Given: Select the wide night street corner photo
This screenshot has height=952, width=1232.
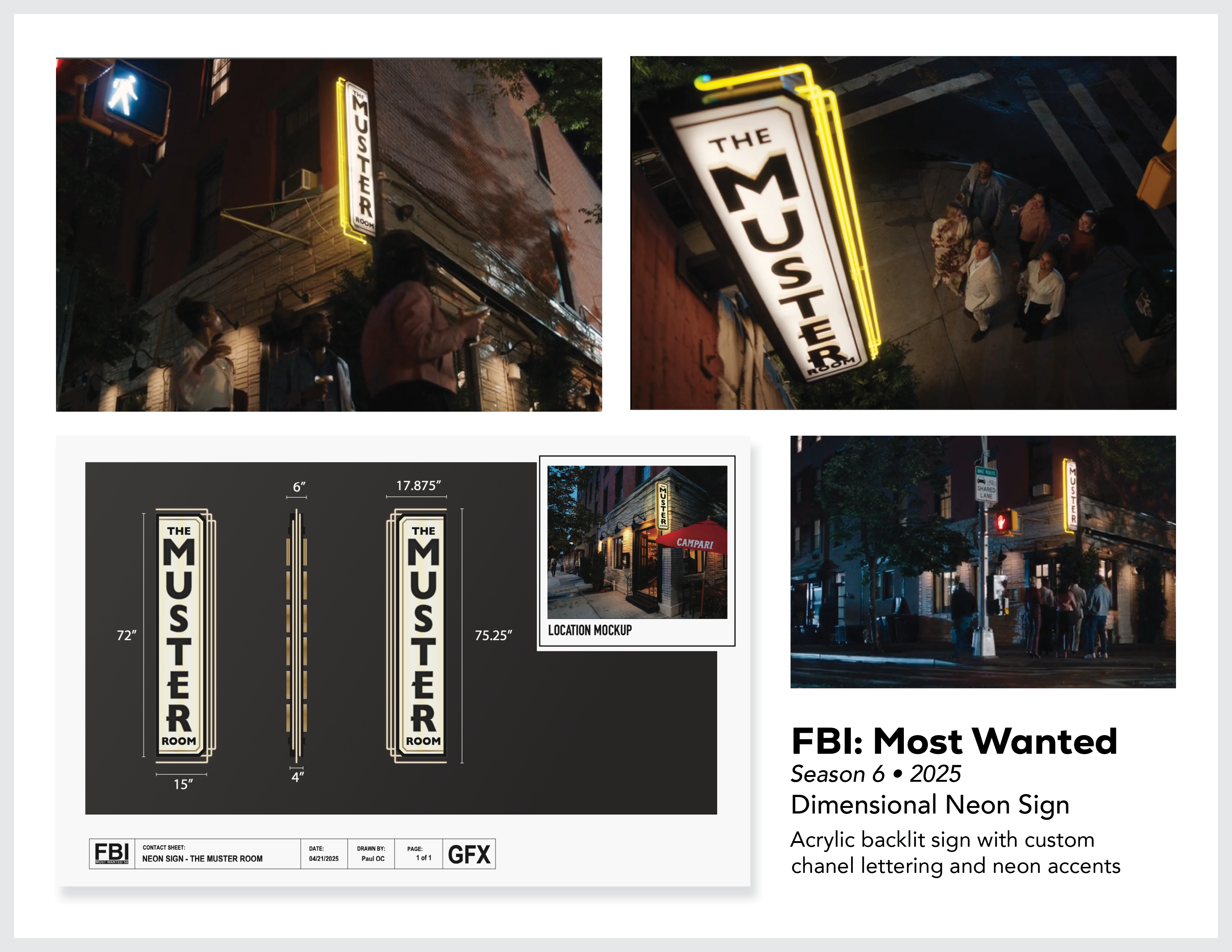Looking at the screenshot, I should tap(983, 561).
